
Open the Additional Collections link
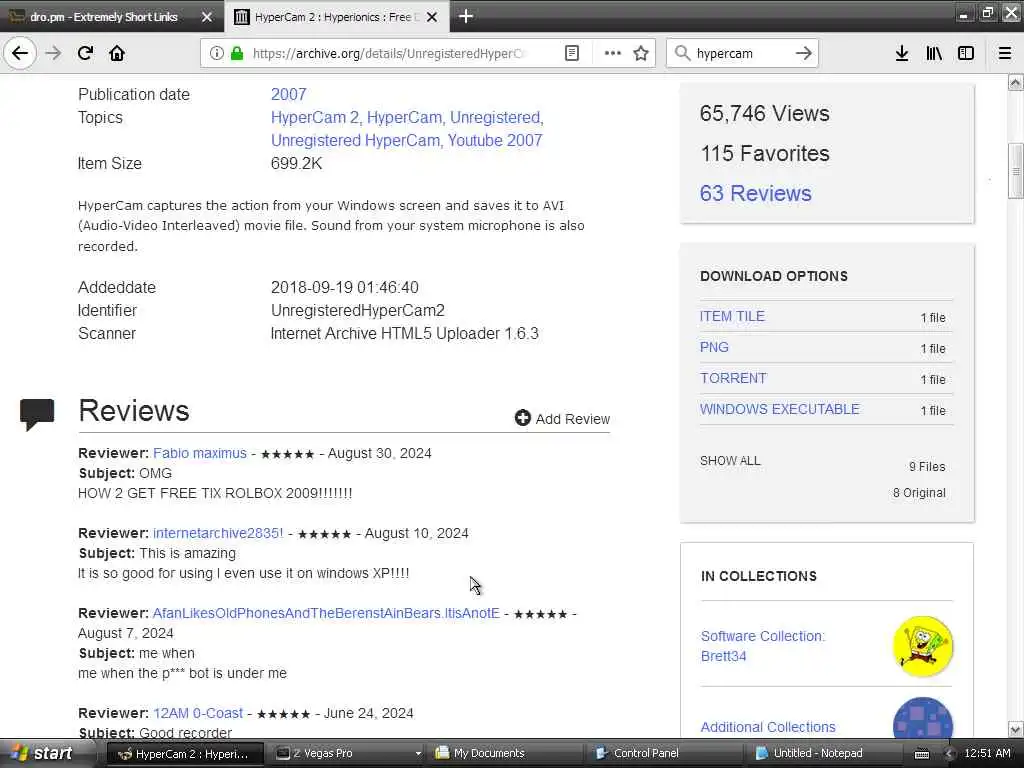click(768, 727)
